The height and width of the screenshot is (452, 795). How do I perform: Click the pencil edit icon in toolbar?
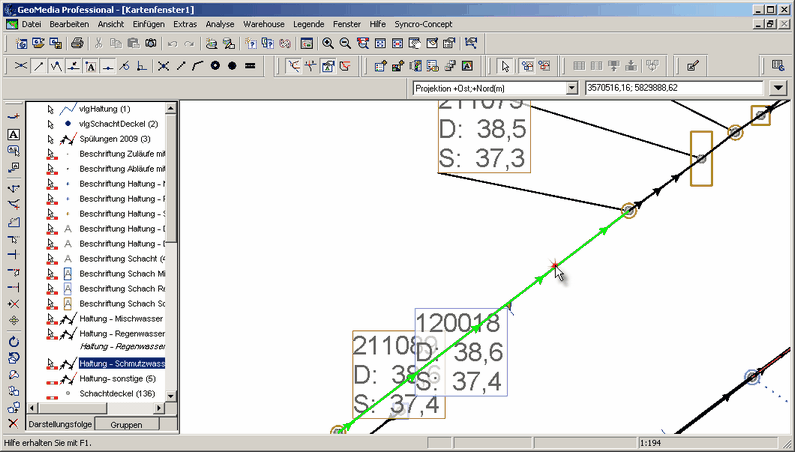point(692,66)
